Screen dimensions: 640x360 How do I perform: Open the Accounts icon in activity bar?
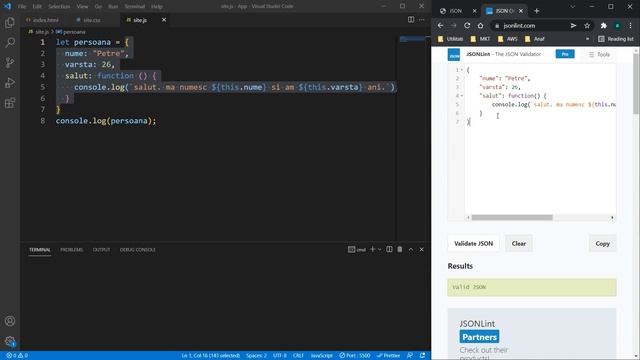10,321
